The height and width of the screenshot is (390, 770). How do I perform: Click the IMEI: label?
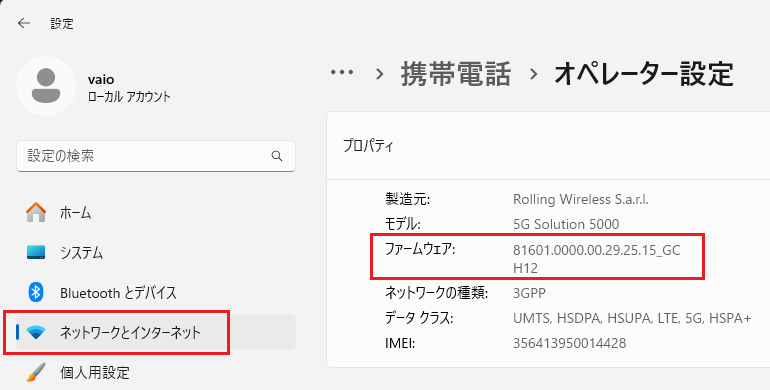(x=400, y=343)
